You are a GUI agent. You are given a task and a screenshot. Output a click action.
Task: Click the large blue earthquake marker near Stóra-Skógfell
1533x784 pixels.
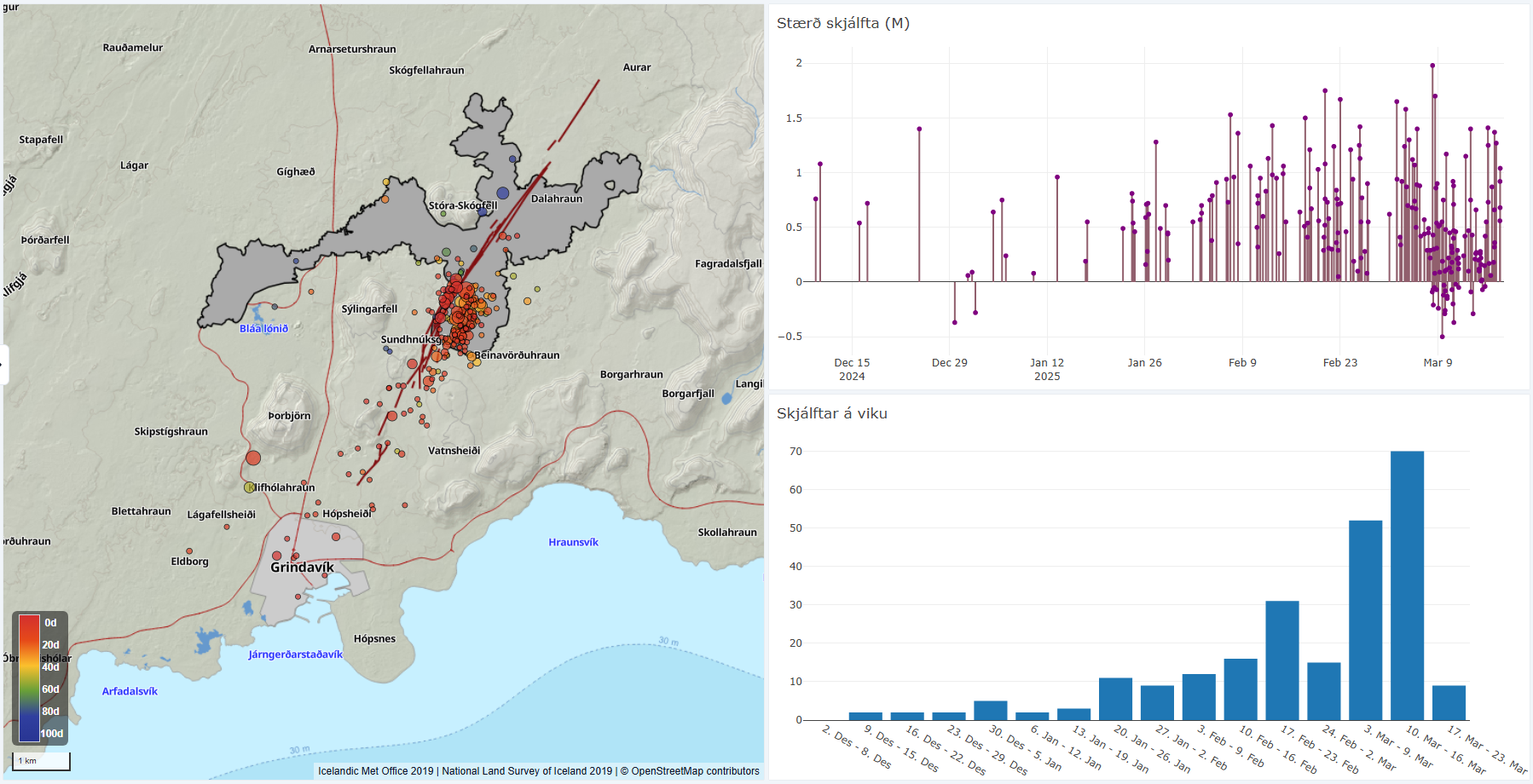pos(503,193)
